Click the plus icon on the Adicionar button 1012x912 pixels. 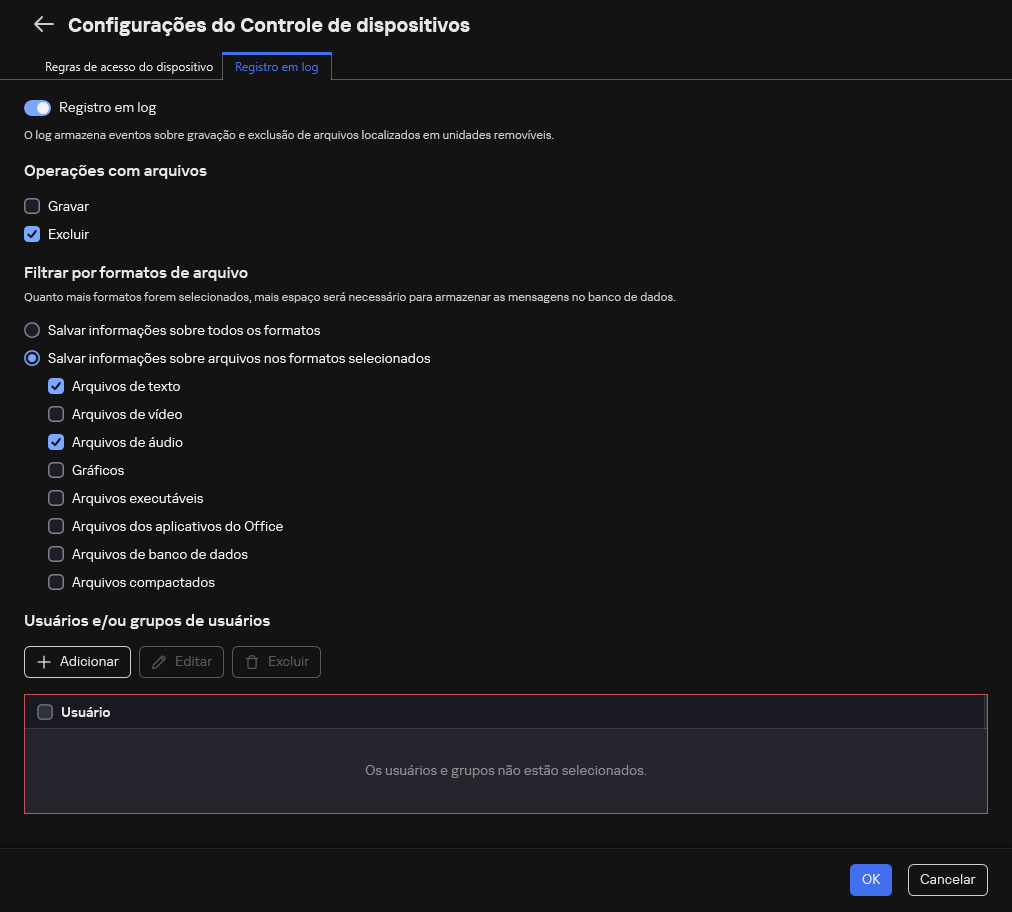tap(45, 661)
